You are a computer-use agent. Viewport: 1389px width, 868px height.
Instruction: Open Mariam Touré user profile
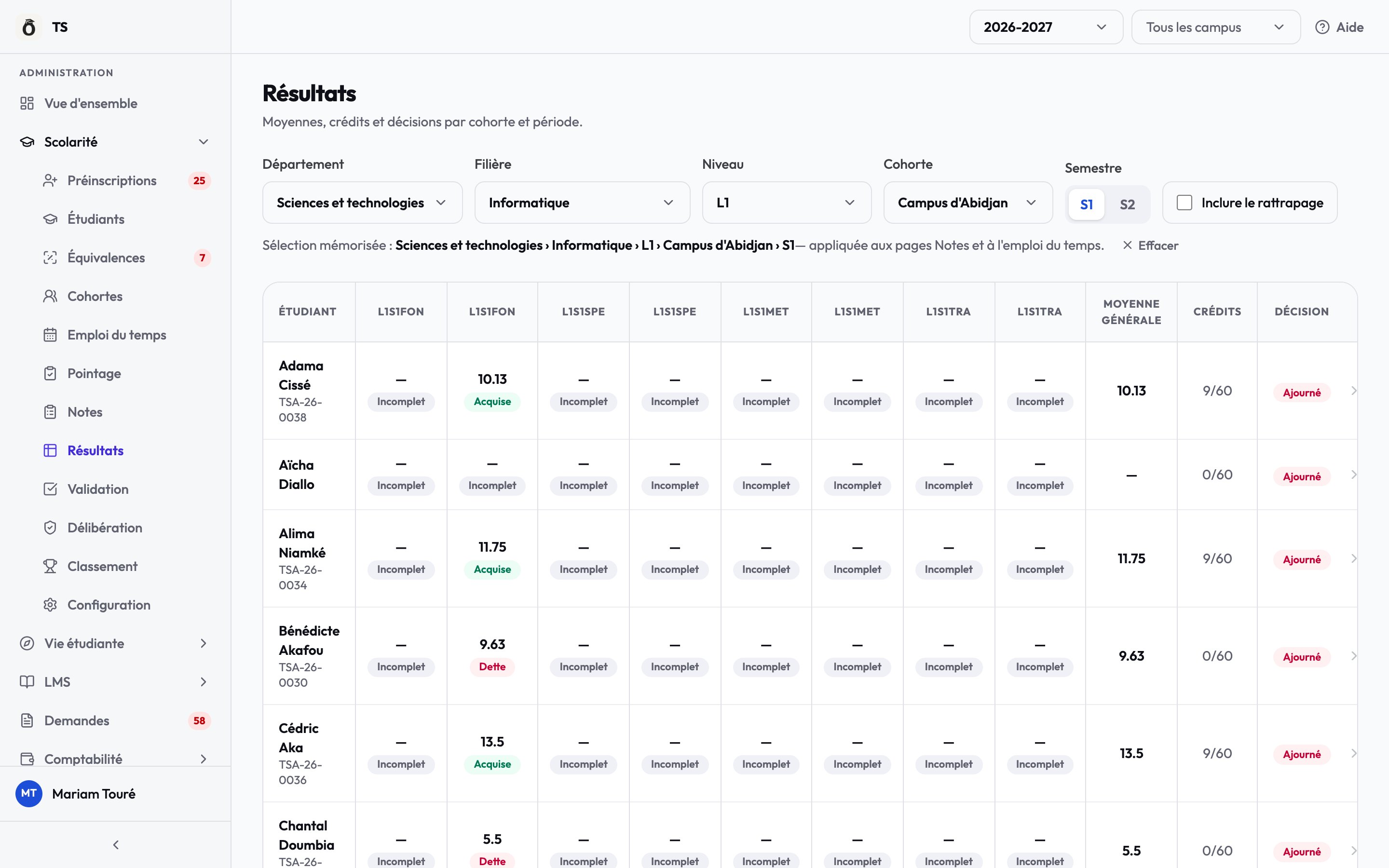point(115,793)
